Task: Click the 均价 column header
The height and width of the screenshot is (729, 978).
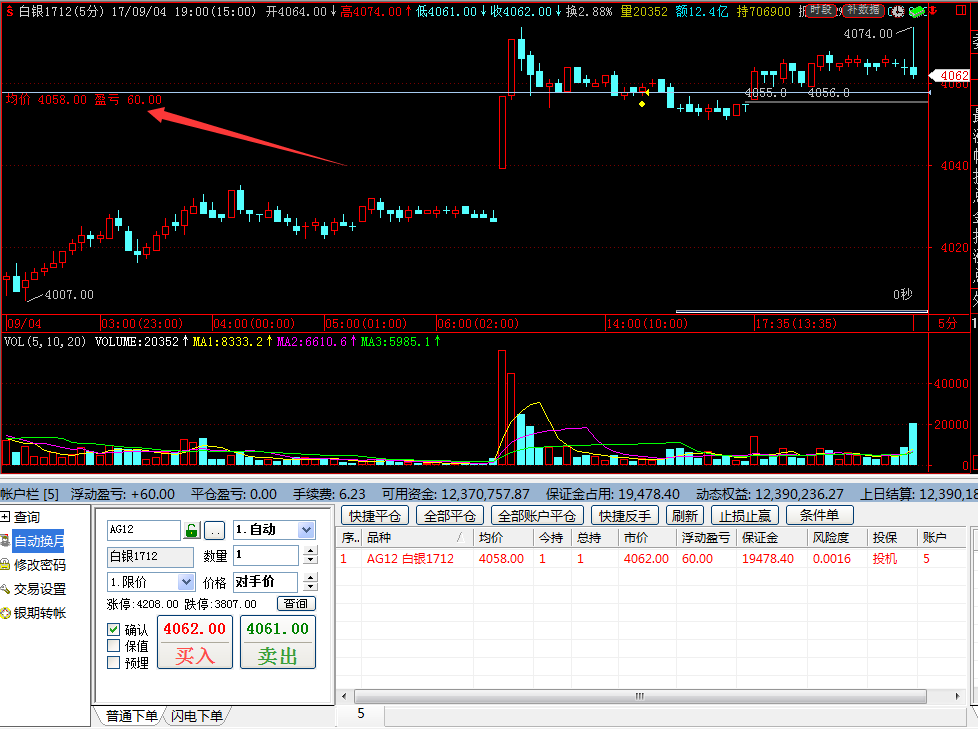Action: 503,538
